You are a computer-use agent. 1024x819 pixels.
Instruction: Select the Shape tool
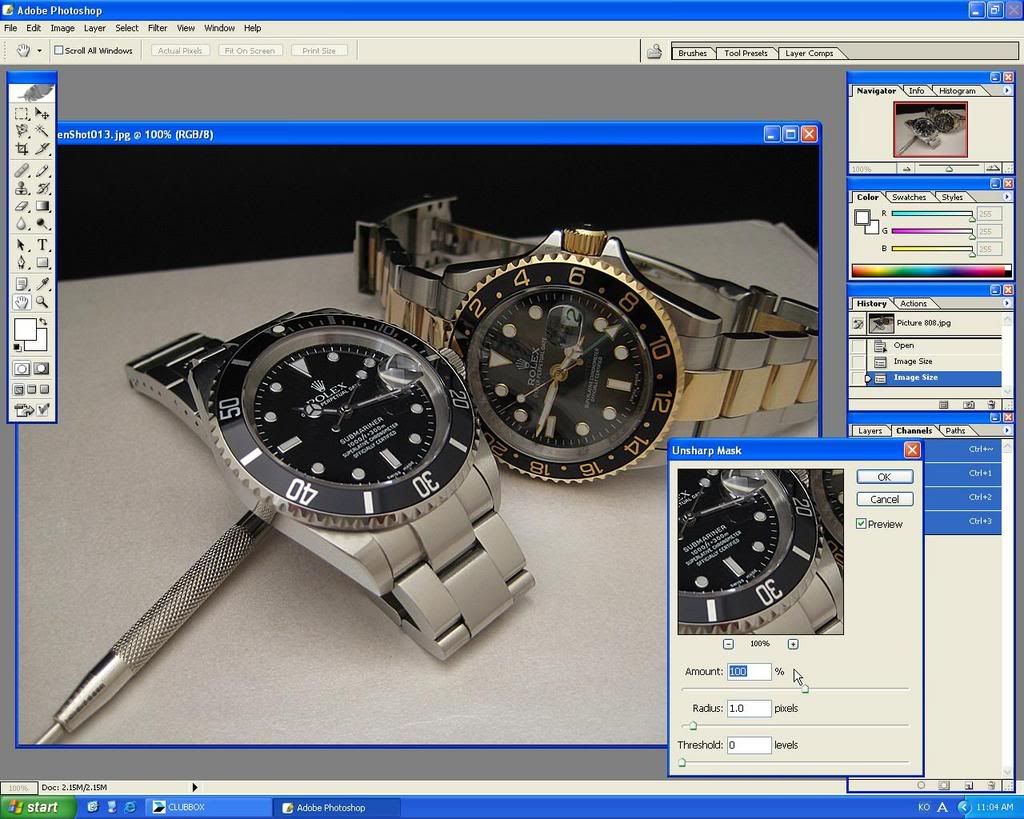(x=42, y=263)
